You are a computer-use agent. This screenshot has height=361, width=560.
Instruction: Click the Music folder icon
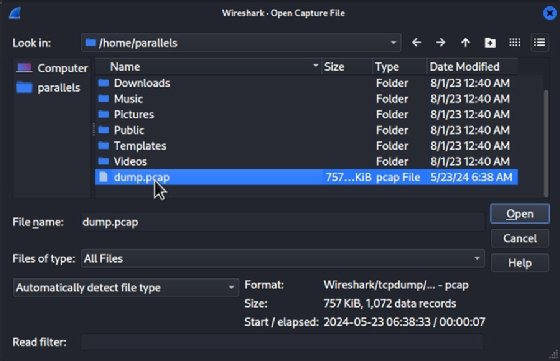[x=104, y=99]
